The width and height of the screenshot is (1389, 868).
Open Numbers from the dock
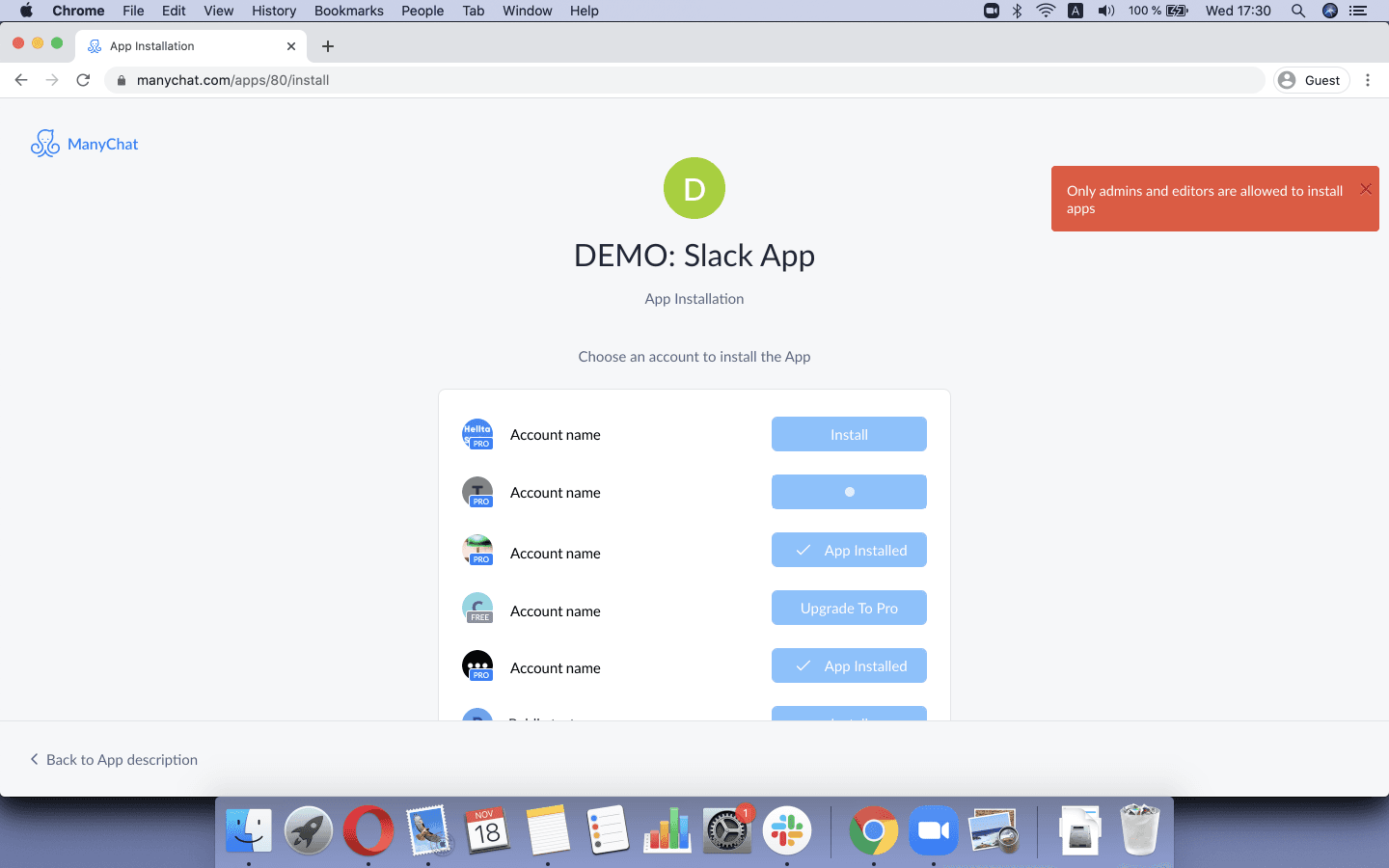[x=667, y=830]
